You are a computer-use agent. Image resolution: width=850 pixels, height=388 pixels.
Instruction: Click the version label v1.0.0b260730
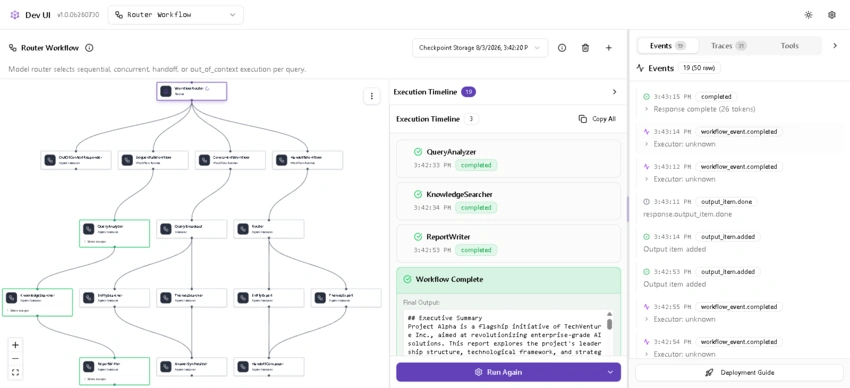tap(78, 15)
